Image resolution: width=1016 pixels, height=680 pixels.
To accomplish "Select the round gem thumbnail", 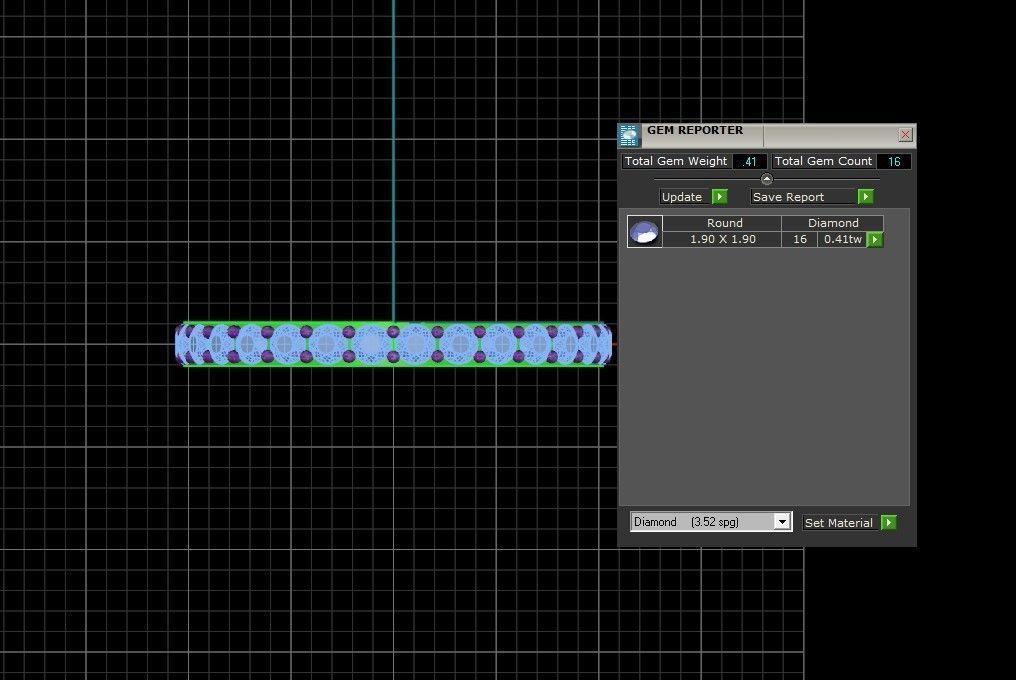I will coord(644,231).
